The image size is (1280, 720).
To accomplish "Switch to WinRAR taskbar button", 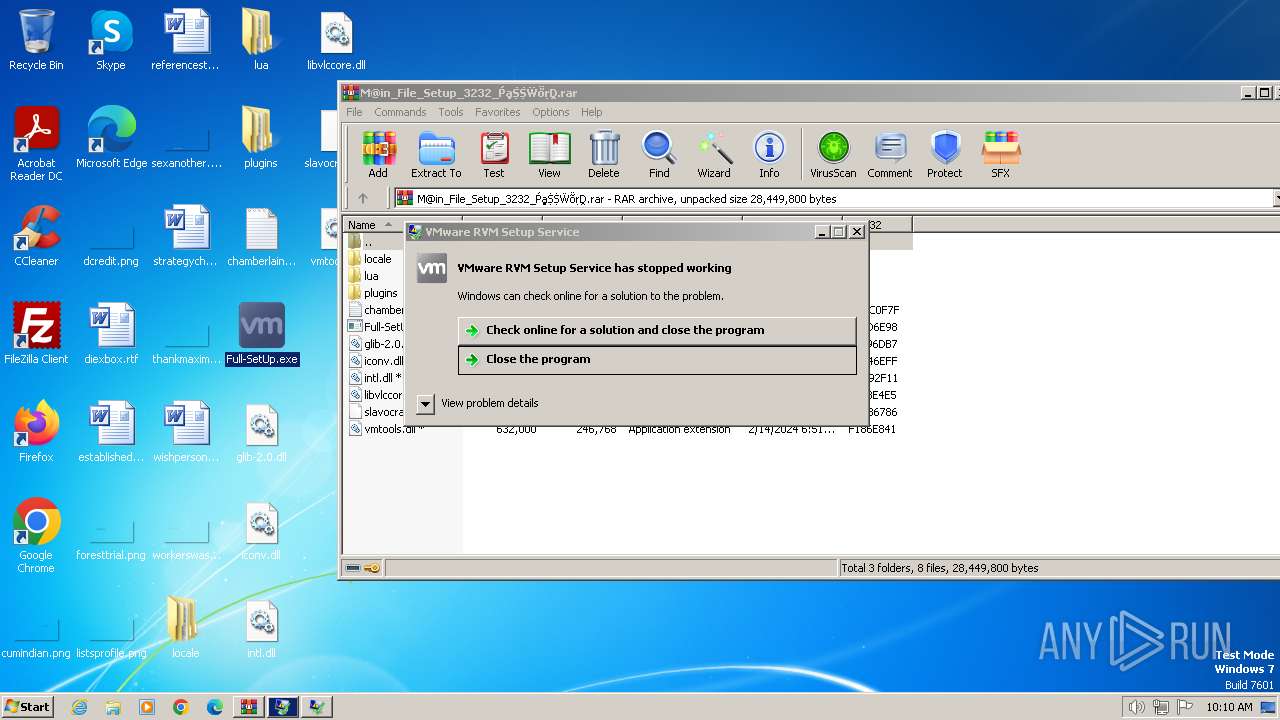I will pyautogui.click(x=248, y=707).
